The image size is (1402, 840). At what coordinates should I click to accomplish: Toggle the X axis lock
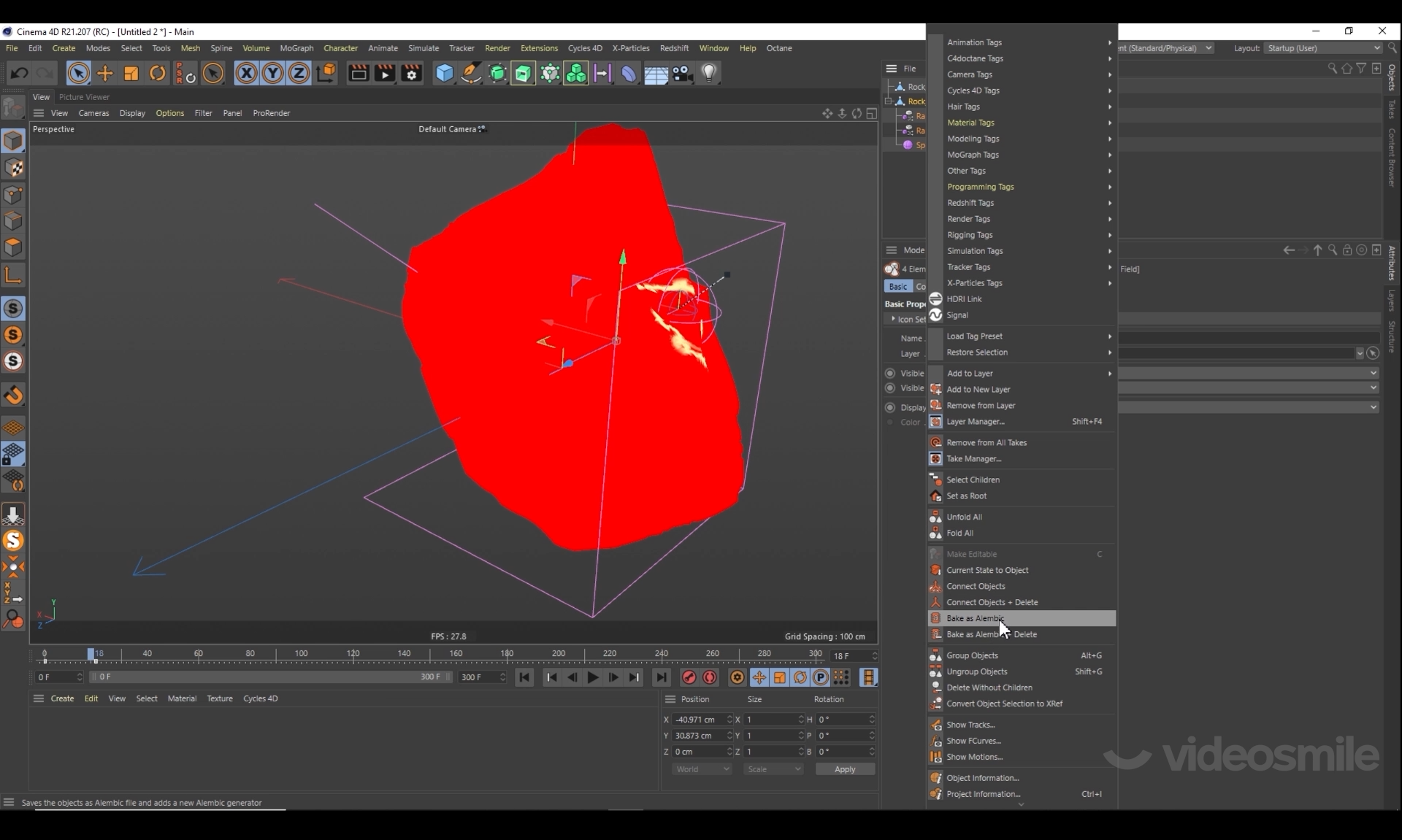coord(246,73)
